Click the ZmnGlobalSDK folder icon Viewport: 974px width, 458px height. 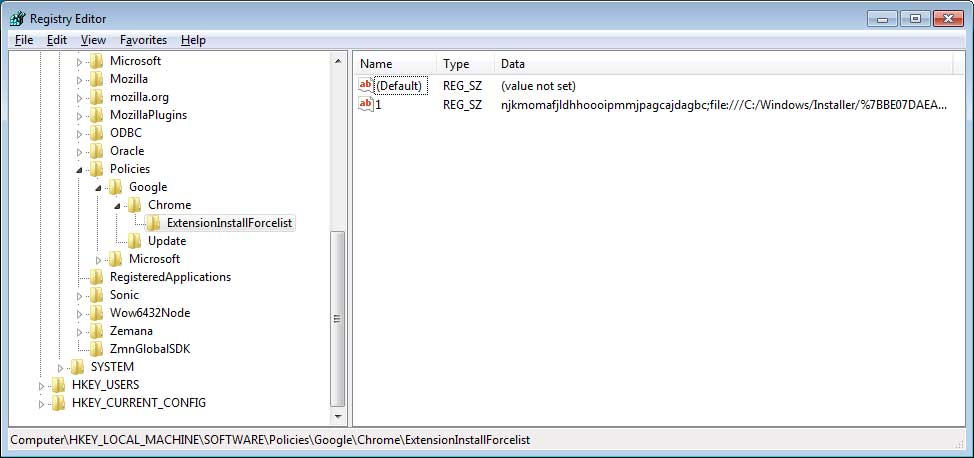(x=96, y=349)
